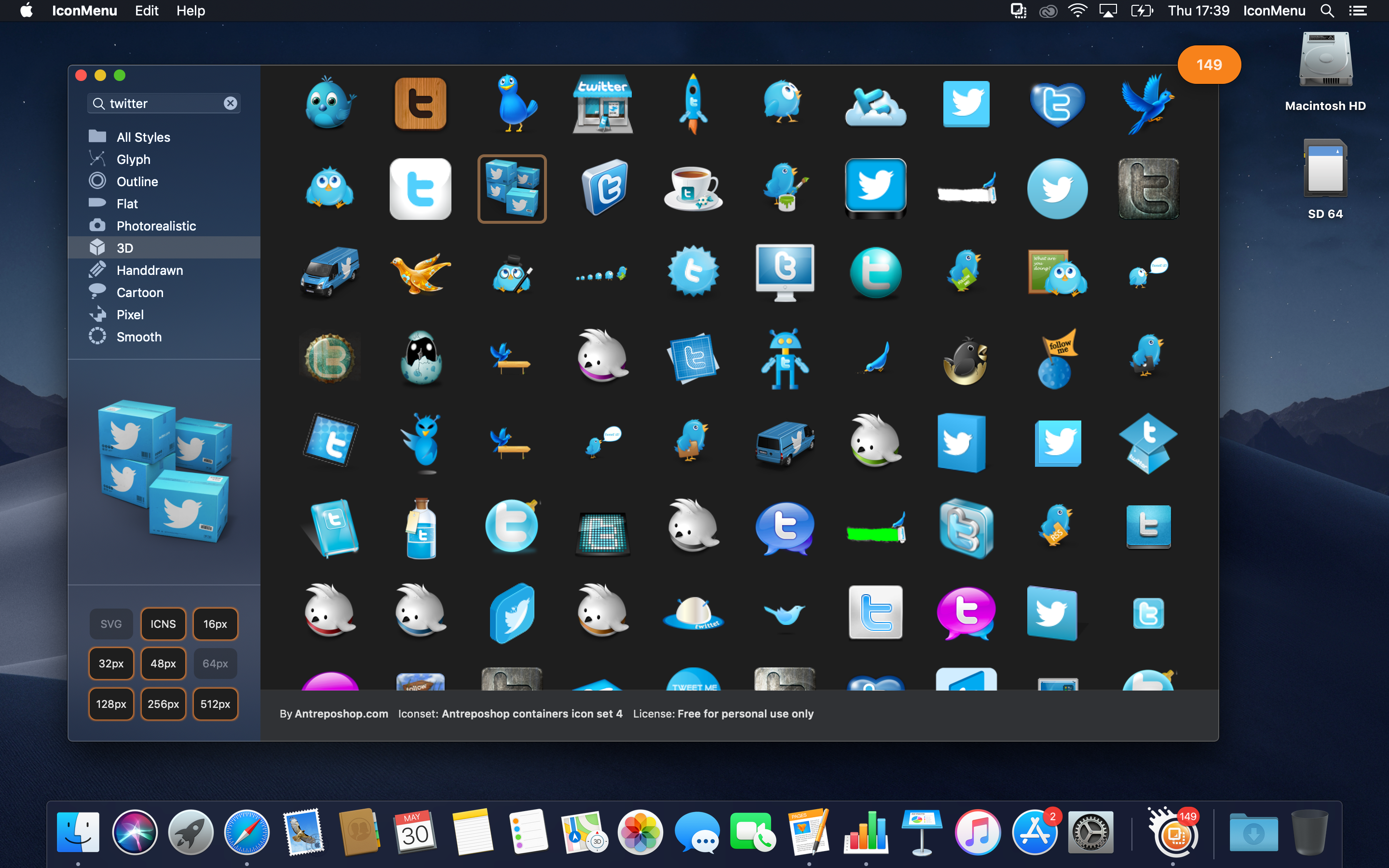This screenshot has height=868, width=1389.
Task: Select the Twitter glass bottle icon
Action: [x=422, y=528]
